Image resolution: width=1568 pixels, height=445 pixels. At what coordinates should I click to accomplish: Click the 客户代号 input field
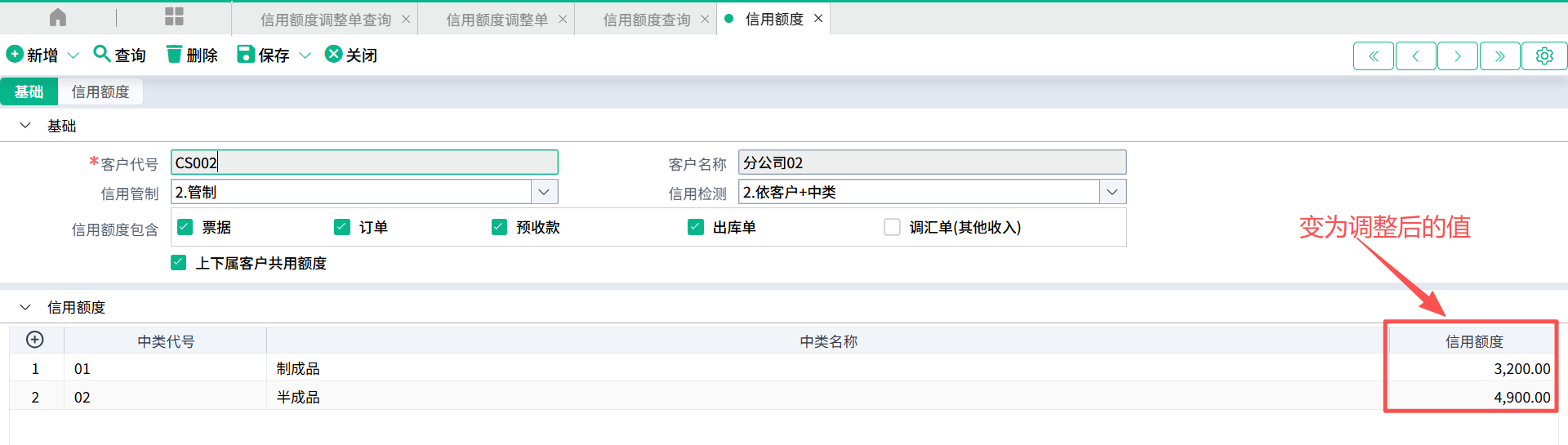pos(364,162)
